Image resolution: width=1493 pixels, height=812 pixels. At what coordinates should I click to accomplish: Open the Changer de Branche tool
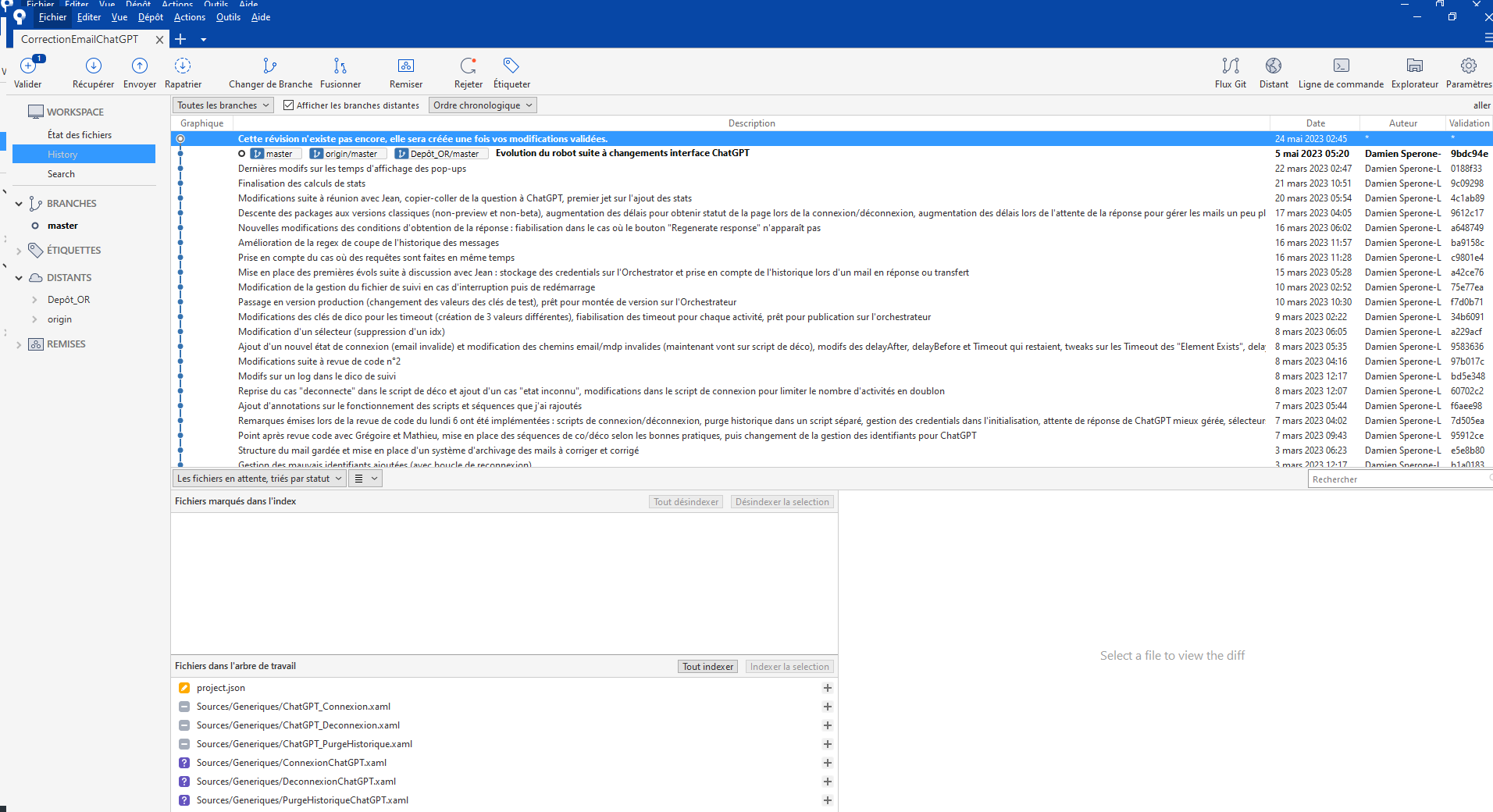(x=269, y=66)
